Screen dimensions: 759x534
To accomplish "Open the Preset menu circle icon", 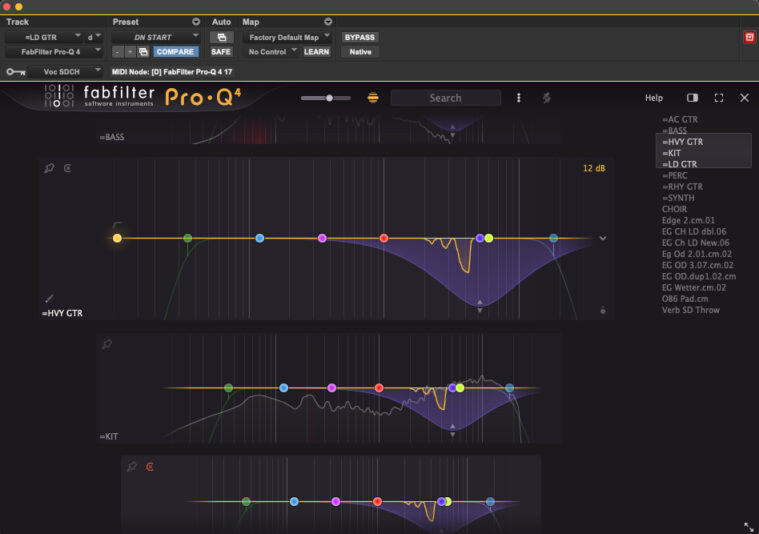I will [196, 22].
